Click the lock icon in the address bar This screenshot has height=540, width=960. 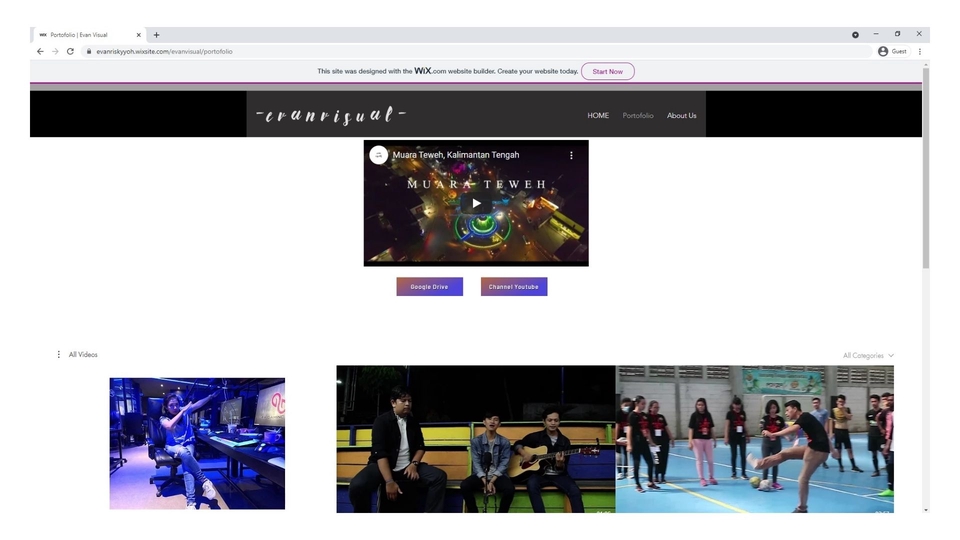[x=89, y=51]
